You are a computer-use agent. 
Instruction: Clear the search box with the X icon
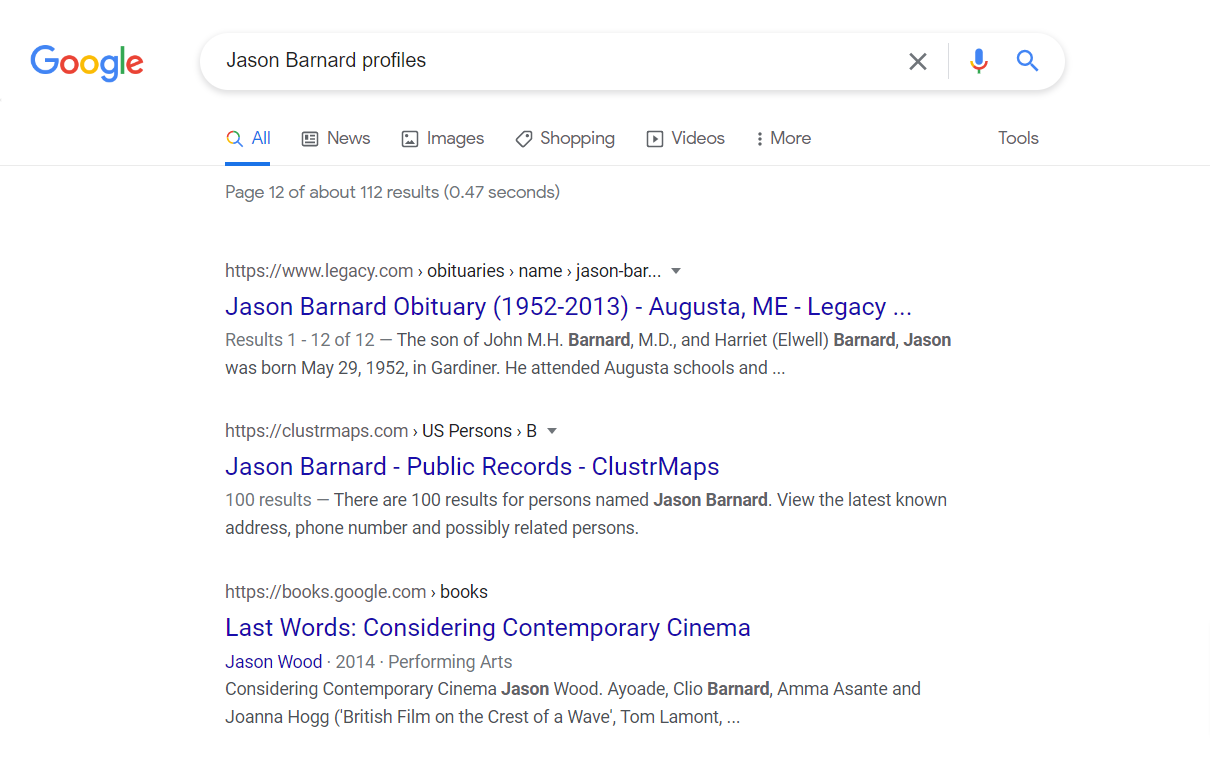[917, 62]
